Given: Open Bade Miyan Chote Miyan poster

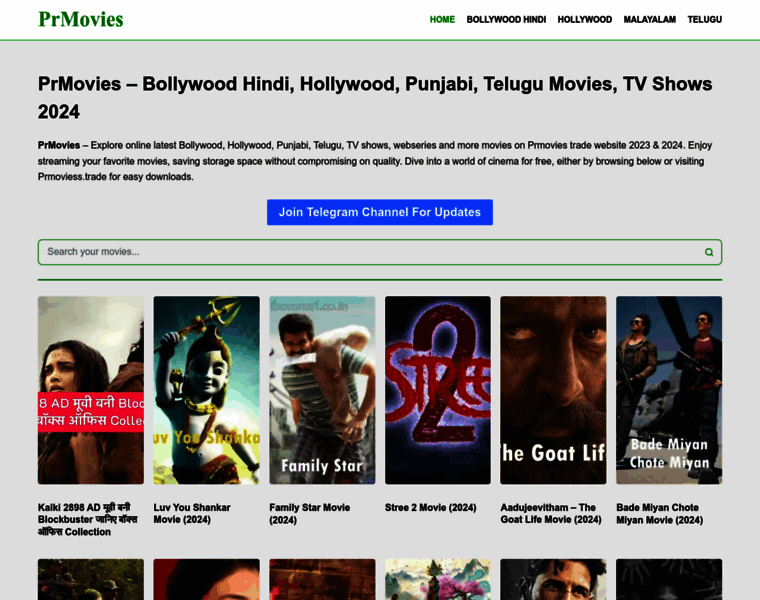Looking at the screenshot, I should [669, 390].
